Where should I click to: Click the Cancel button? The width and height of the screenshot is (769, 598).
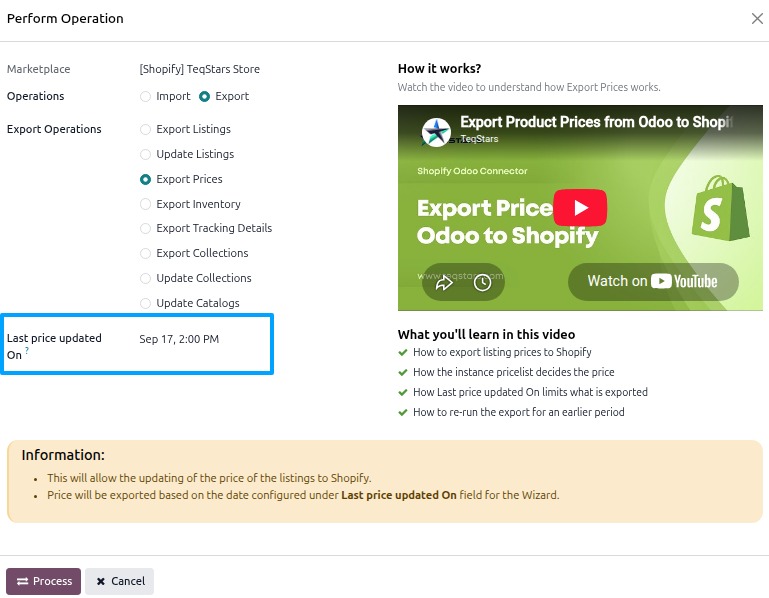click(120, 581)
